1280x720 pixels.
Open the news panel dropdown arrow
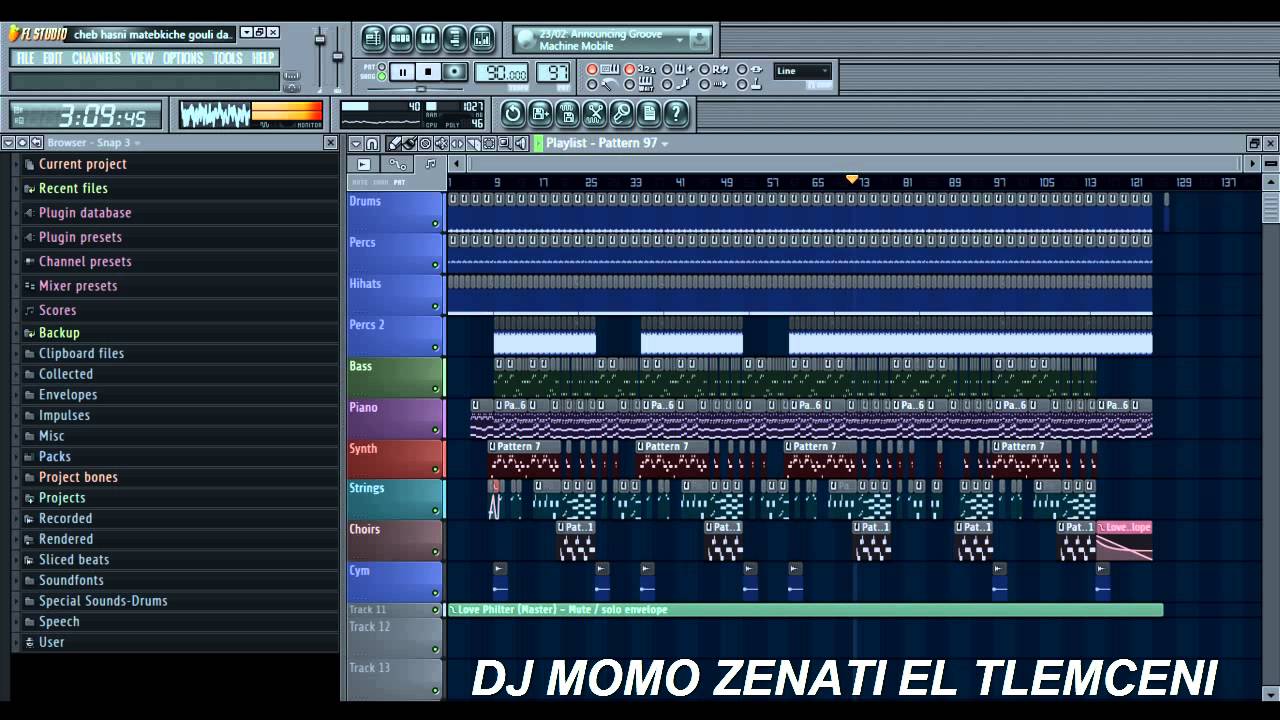coord(680,40)
